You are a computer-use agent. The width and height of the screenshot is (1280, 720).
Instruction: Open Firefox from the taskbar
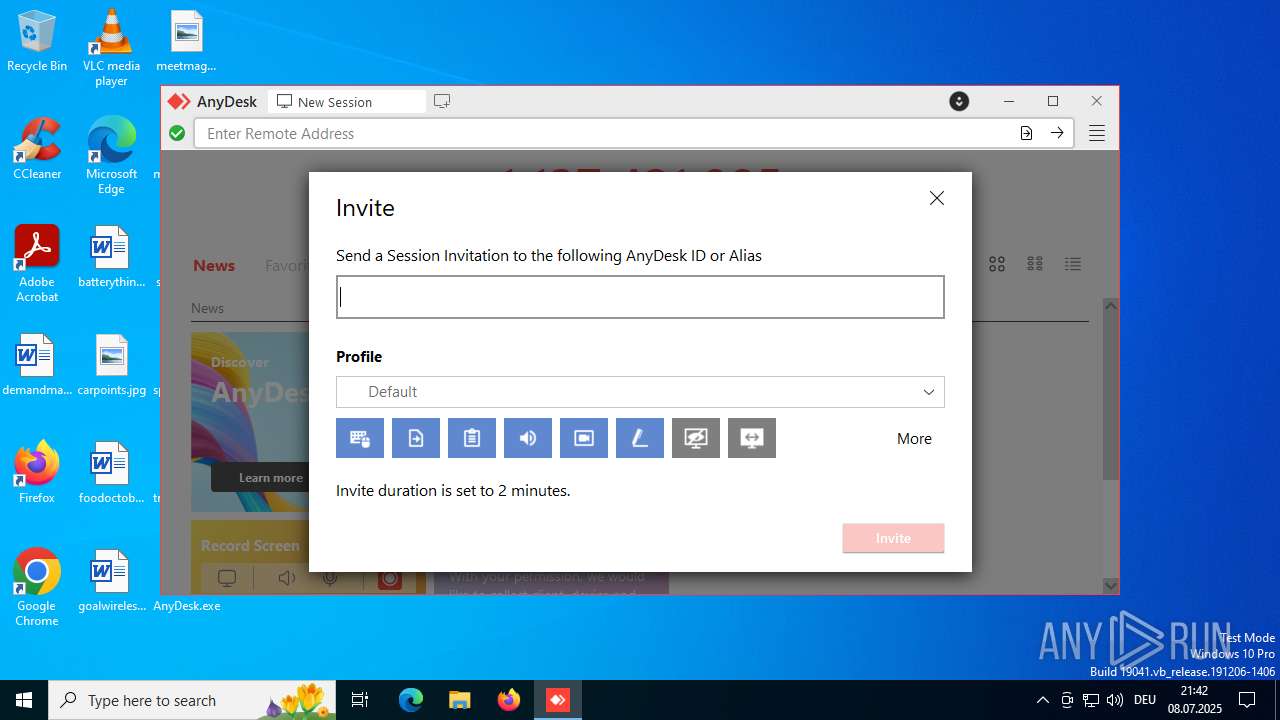[x=509, y=700]
